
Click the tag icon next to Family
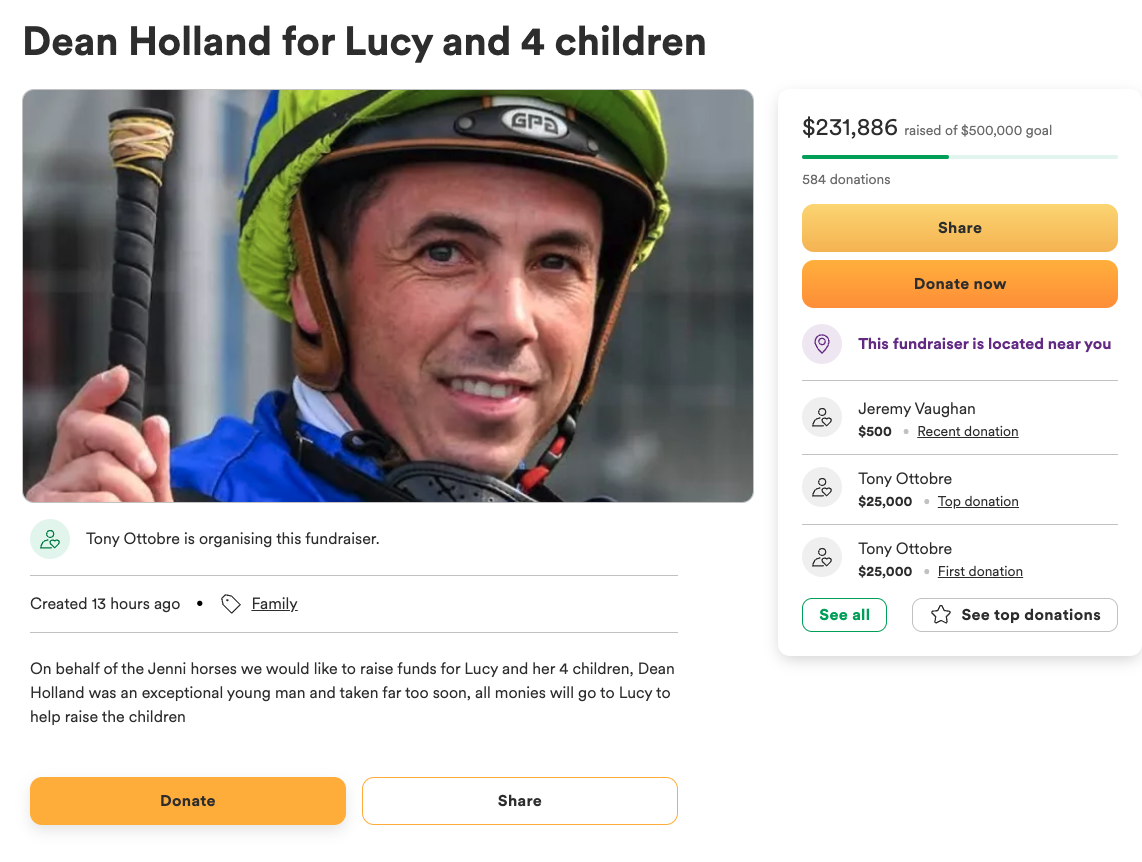pyautogui.click(x=231, y=604)
